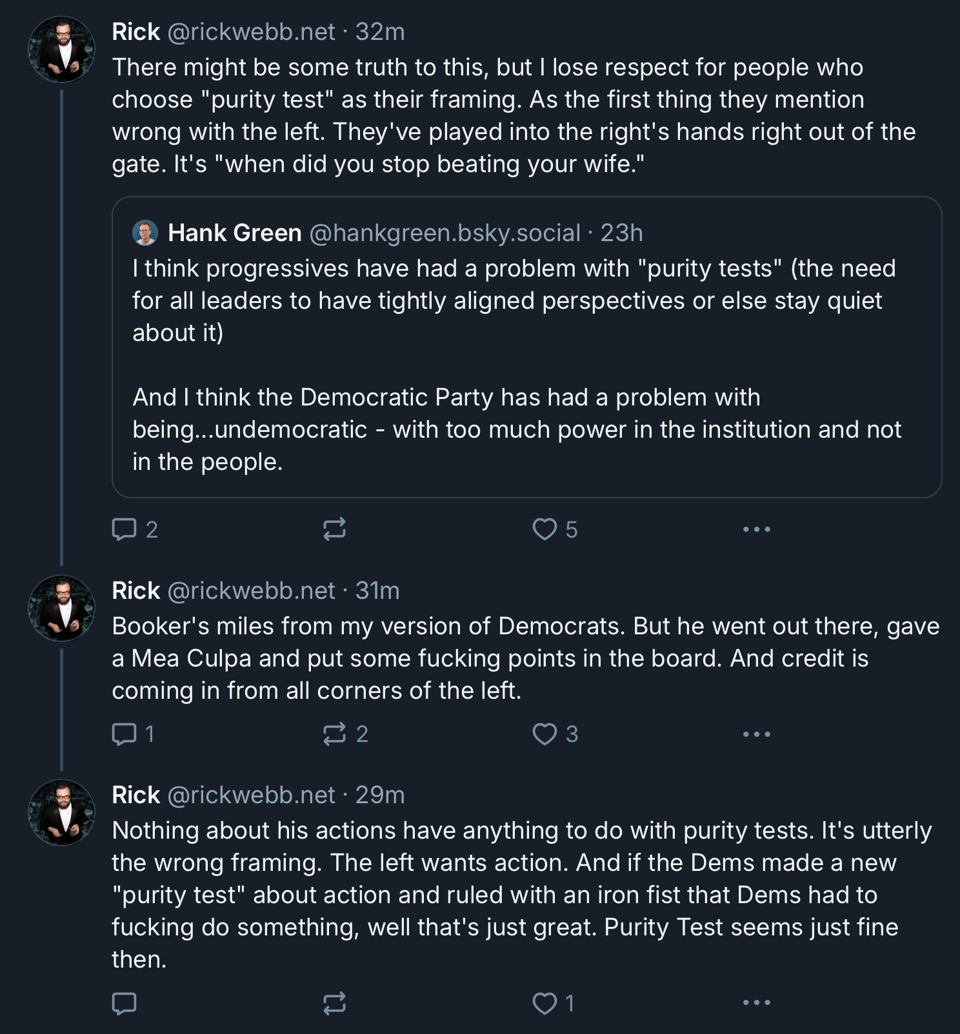Viewport: 960px width, 1034px height.
Task: Reply to the Booker post
Action: [x=124, y=734]
